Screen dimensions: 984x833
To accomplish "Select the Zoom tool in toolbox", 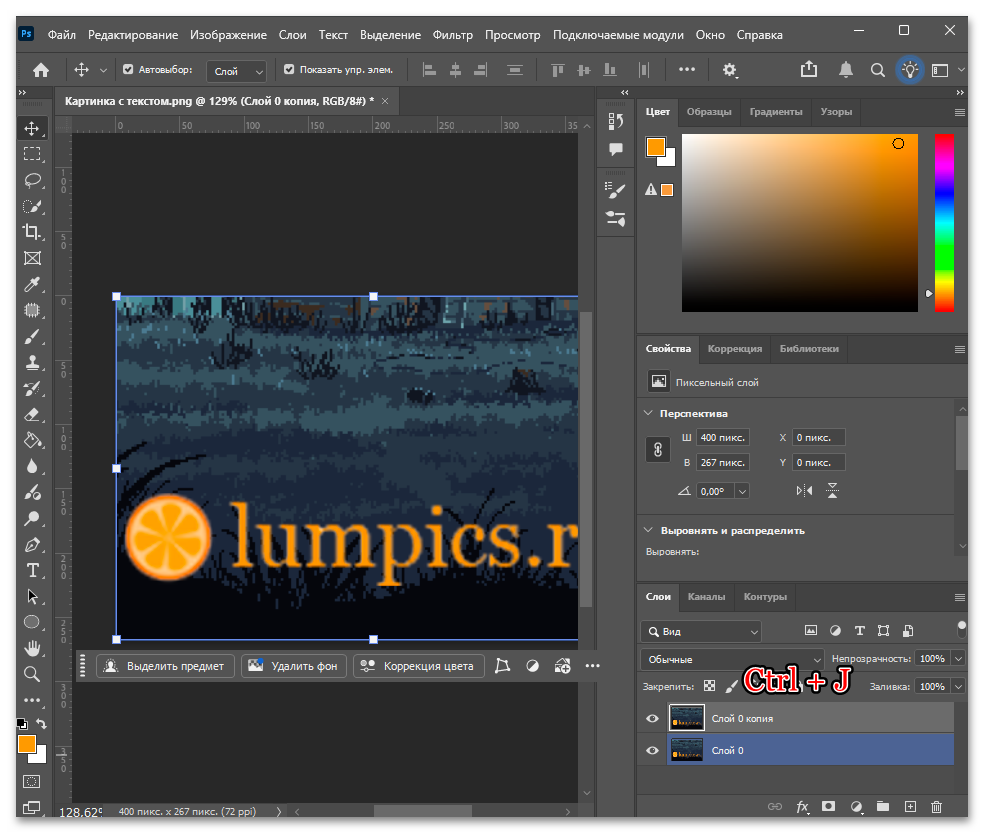I will [x=32, y=674].
